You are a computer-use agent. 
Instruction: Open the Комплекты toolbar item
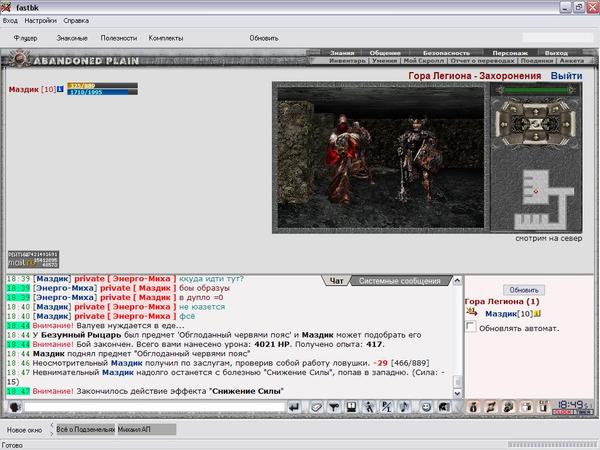166,38
